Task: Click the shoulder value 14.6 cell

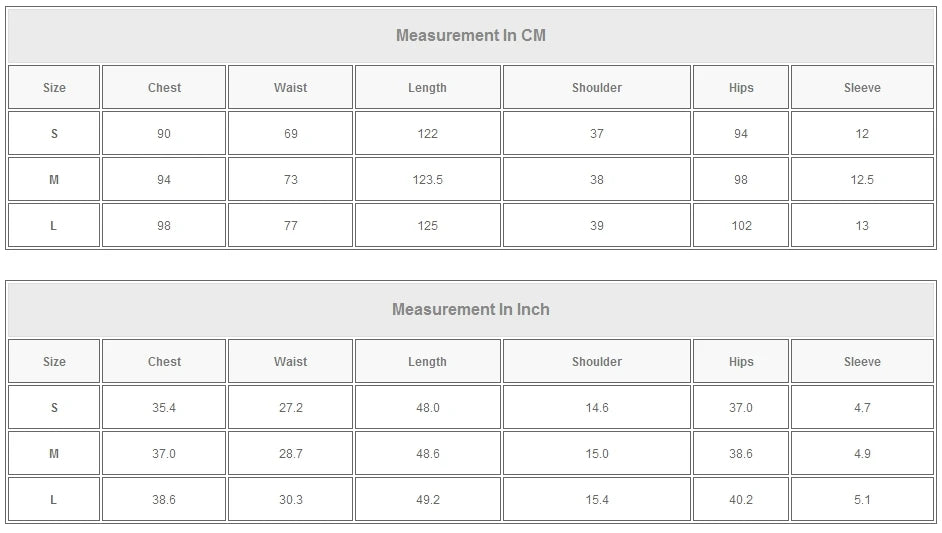Action: 596,408
